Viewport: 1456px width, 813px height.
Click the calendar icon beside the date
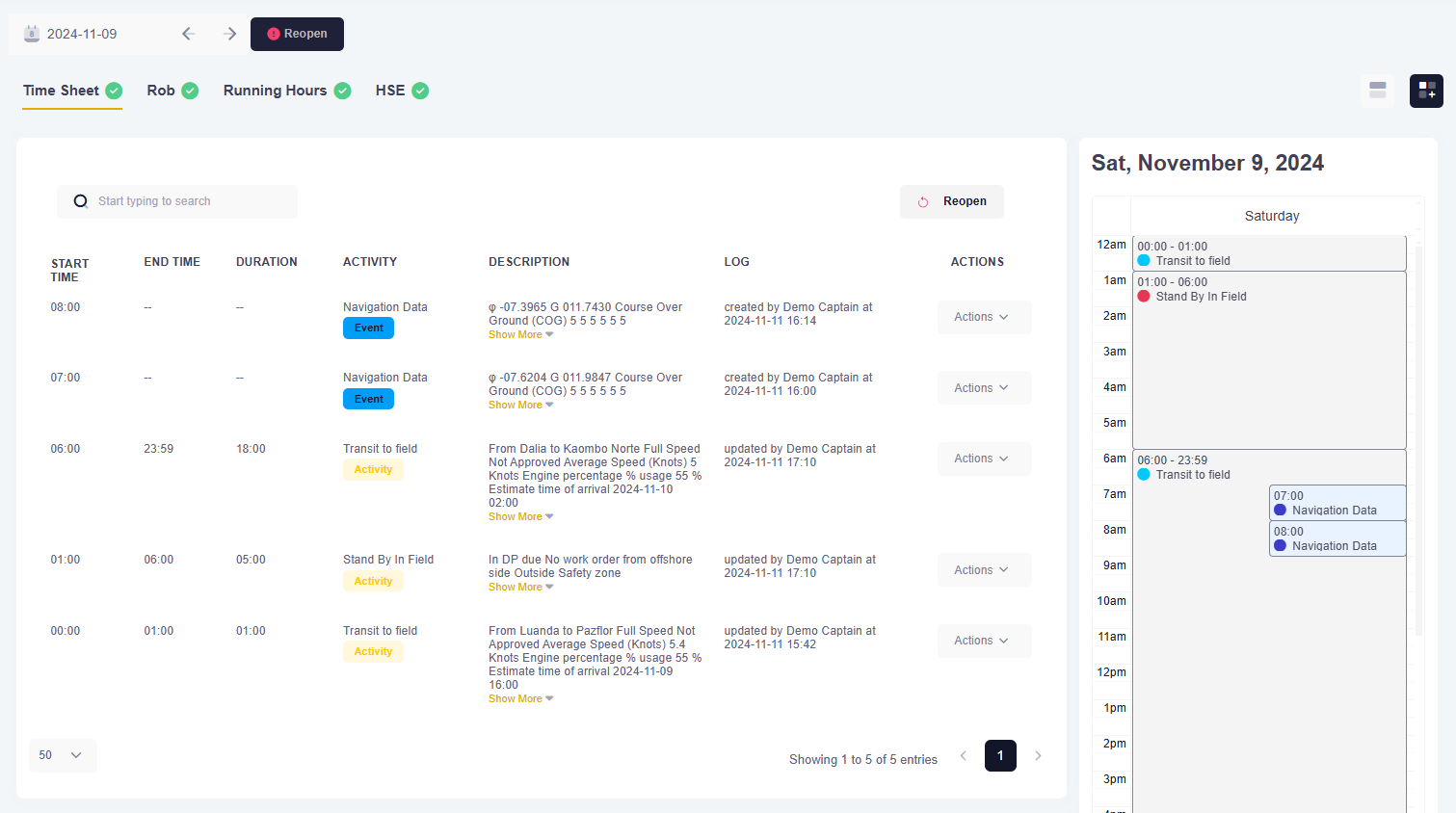point(32,34)
